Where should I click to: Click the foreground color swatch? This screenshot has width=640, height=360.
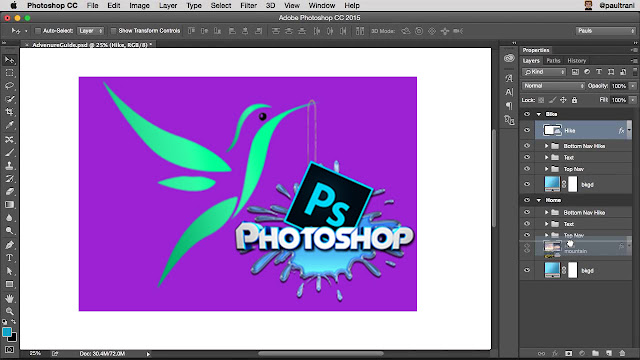7,332
